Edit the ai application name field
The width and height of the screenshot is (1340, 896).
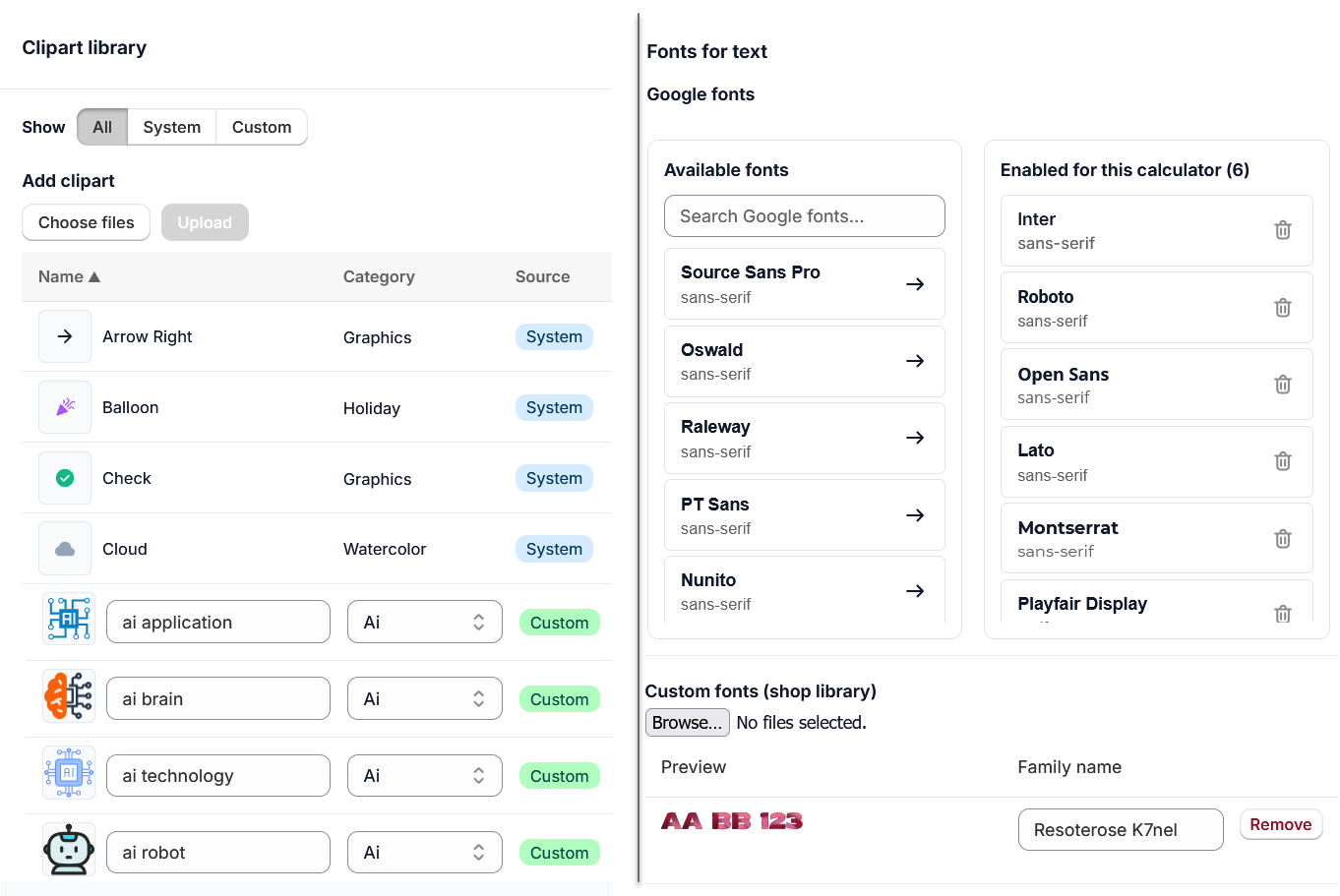[x=218, y=622]
